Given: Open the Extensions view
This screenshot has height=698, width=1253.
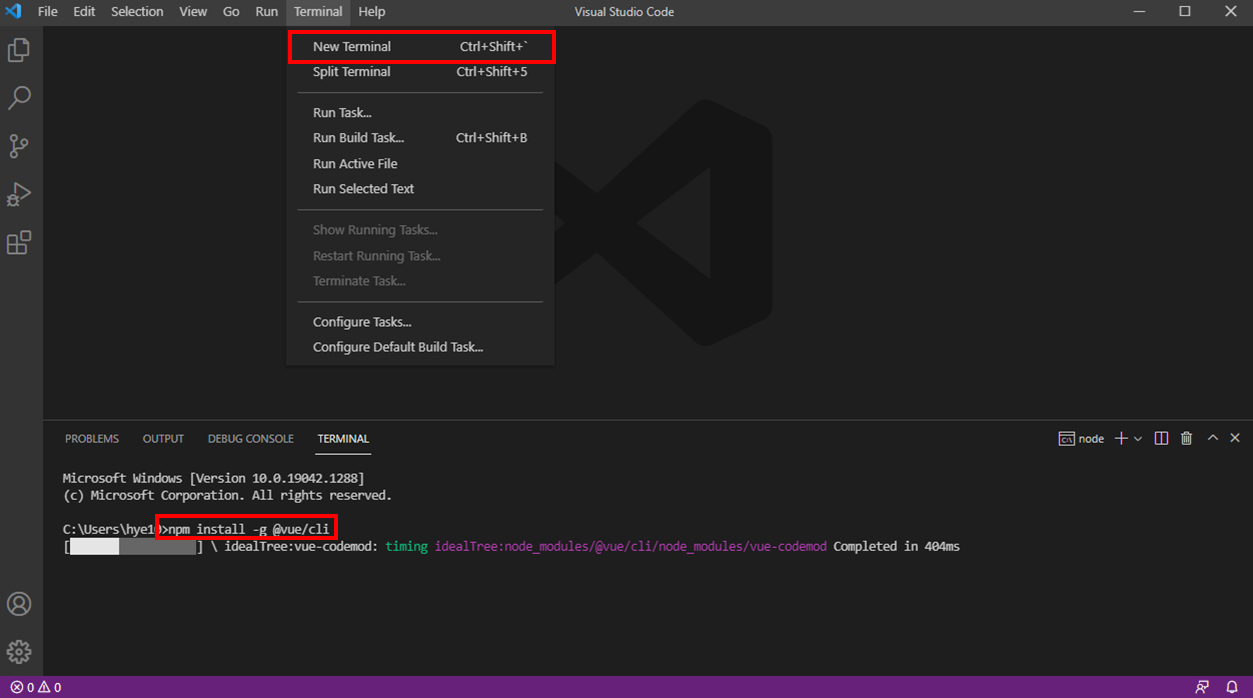Looking at the screenshot, I should tap(19, 242).
